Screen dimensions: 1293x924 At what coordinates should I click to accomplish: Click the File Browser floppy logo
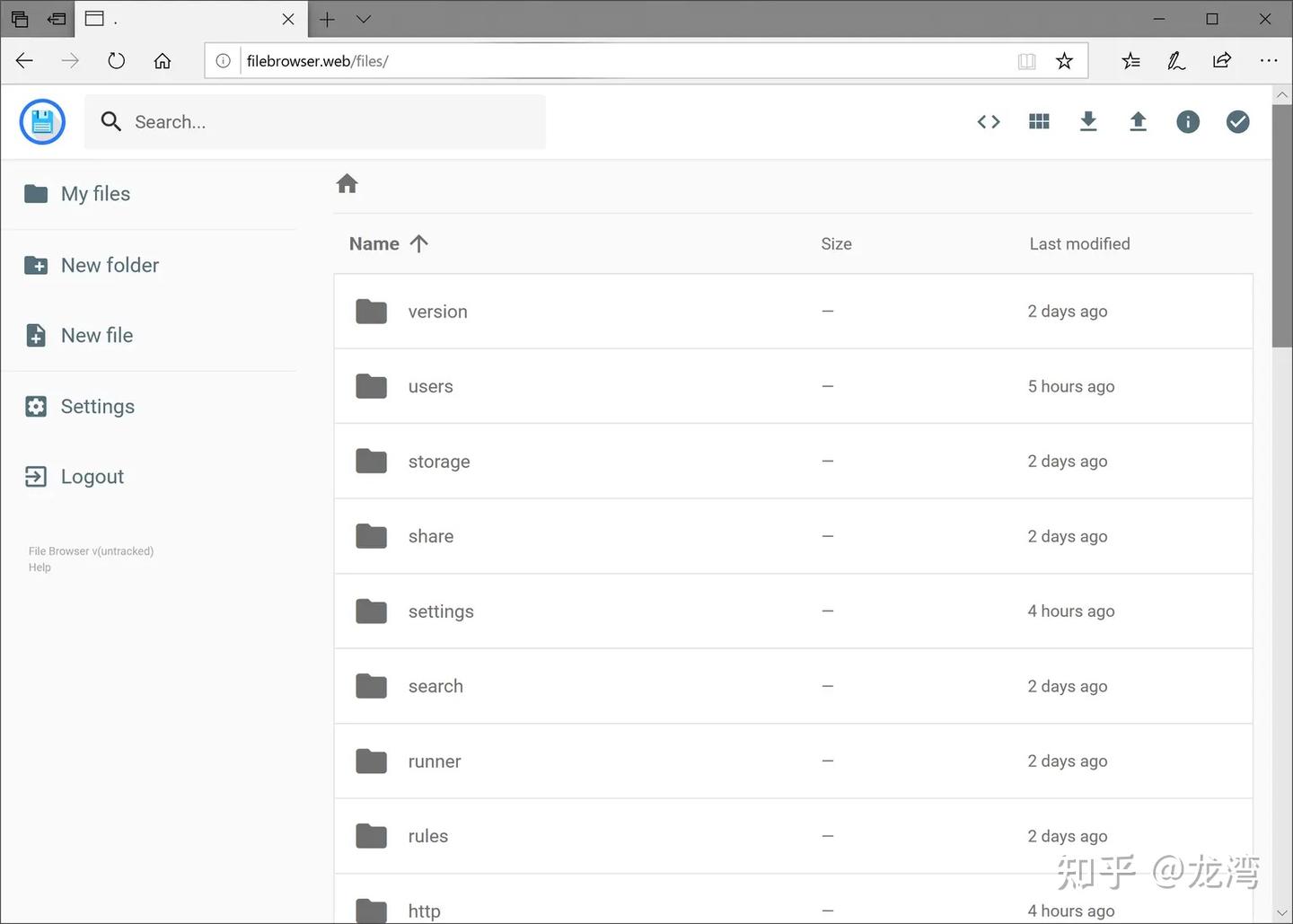[42, 122]
